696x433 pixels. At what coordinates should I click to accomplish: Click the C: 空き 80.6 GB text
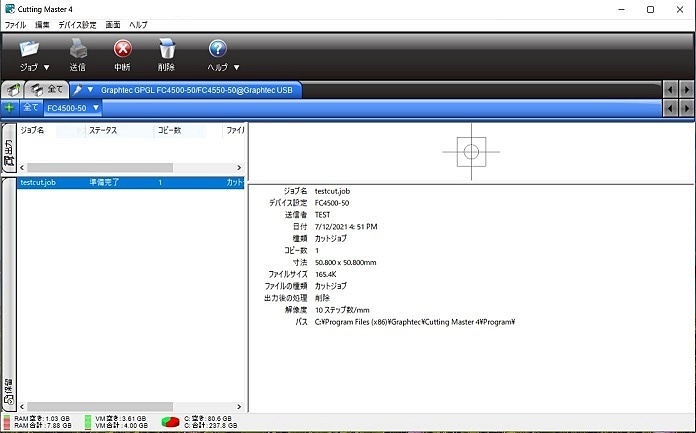point(208,418)
